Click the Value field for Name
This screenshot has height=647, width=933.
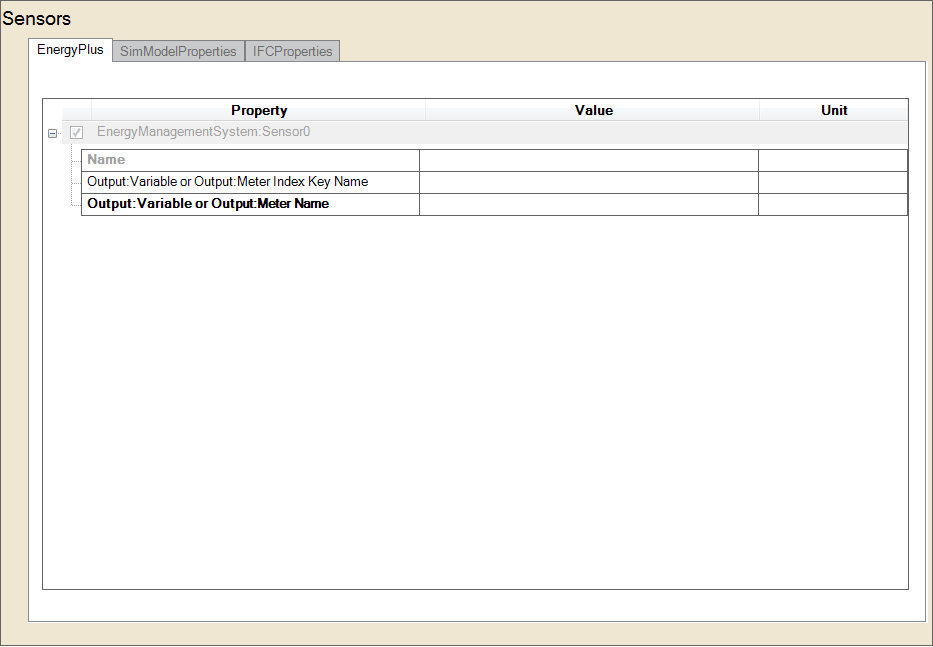point(588,160)
